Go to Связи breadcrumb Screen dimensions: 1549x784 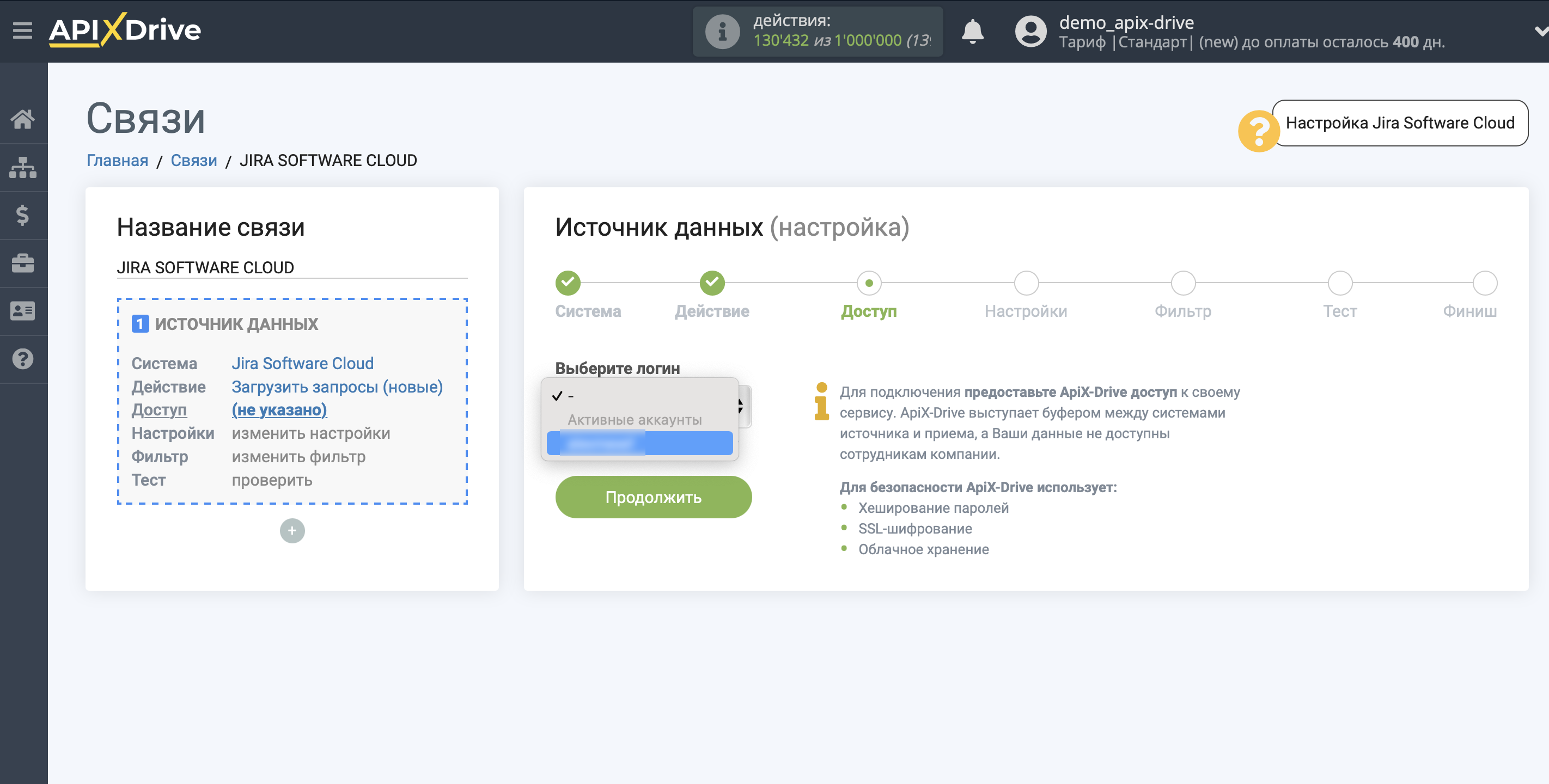pyautogui.click(x=194, y=161)
